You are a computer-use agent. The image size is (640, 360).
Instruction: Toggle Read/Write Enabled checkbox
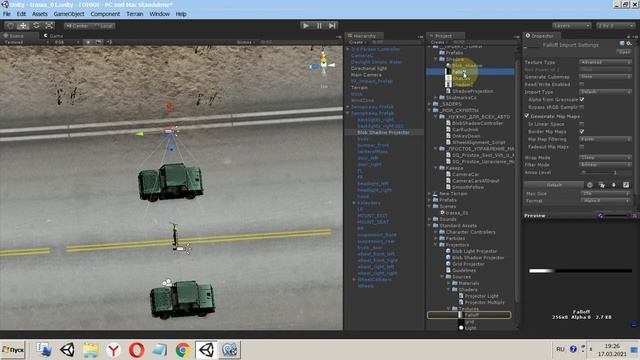tap(582, 84)
